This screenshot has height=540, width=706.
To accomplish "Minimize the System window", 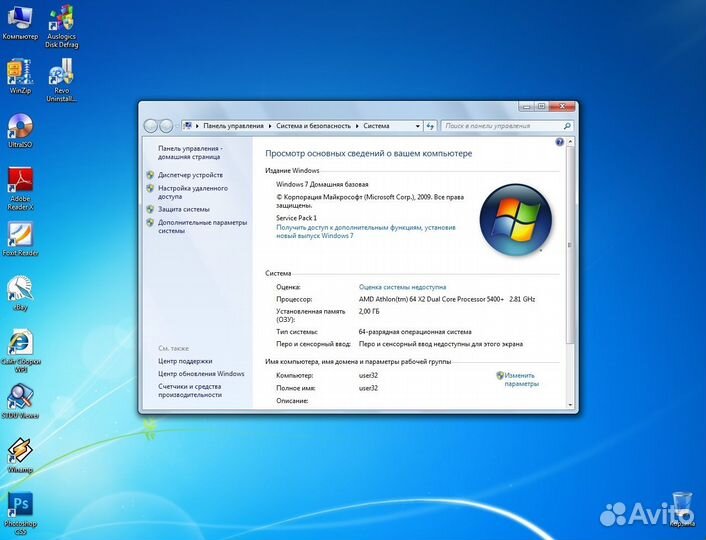I will pyautogui.click(x=526, y=107).
